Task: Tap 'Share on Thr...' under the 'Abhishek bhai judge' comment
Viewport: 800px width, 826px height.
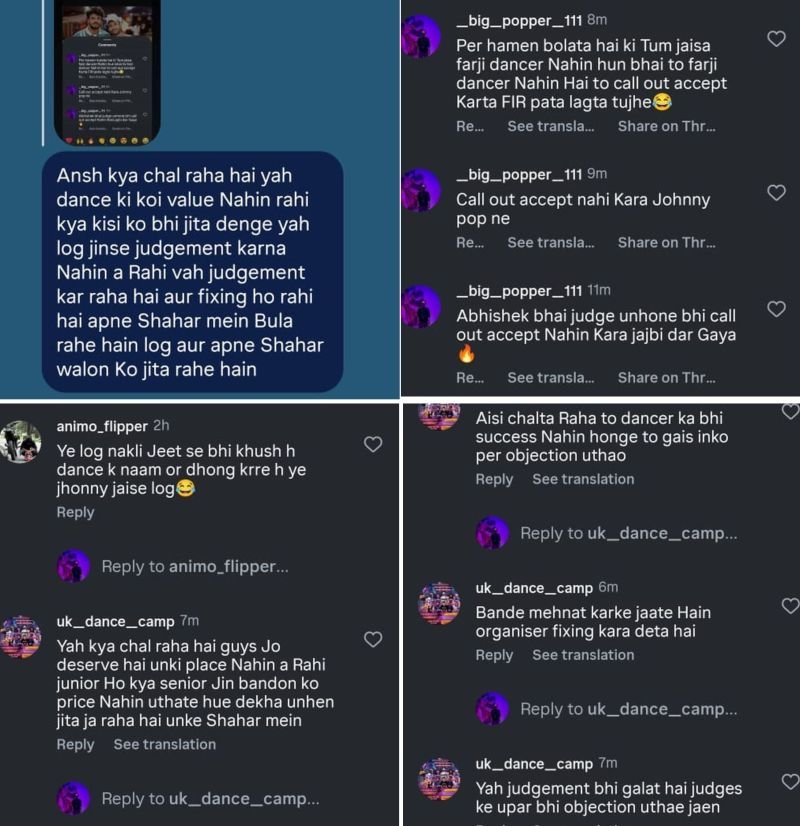Action: coord(666,378)
